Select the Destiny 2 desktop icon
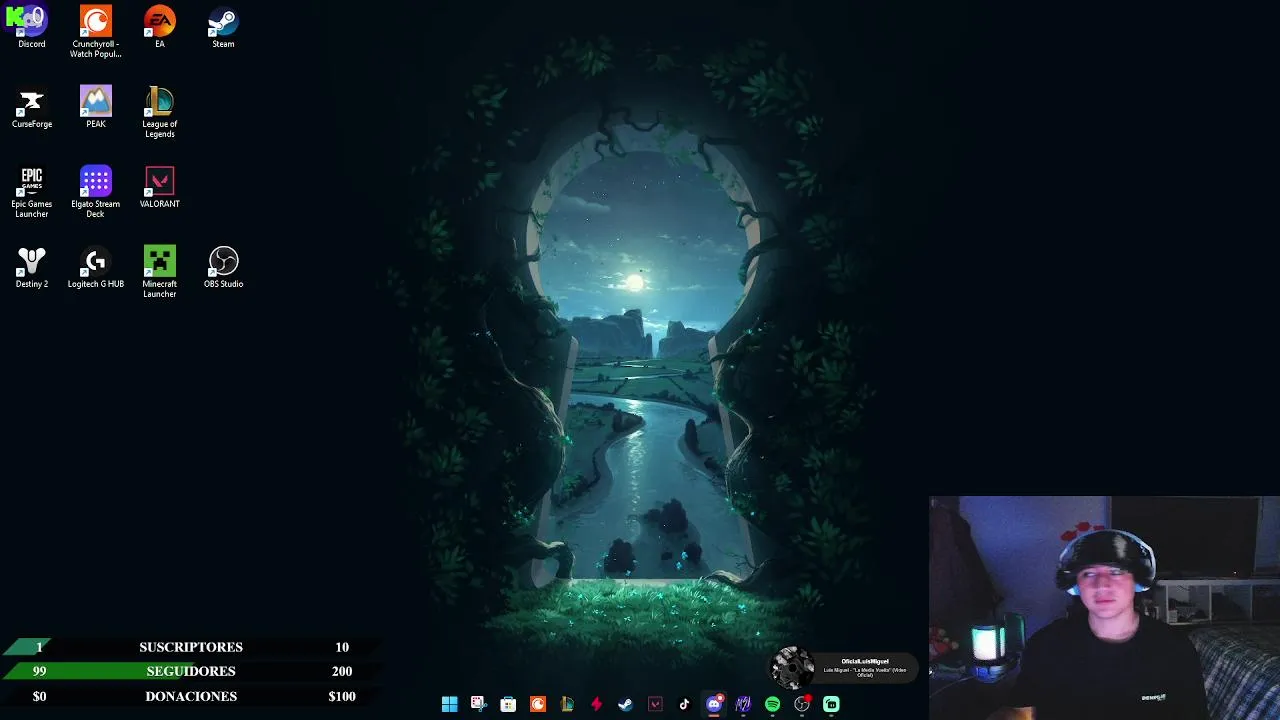Viewport: 1280px width, 720px height. click(x=31, y=267)
